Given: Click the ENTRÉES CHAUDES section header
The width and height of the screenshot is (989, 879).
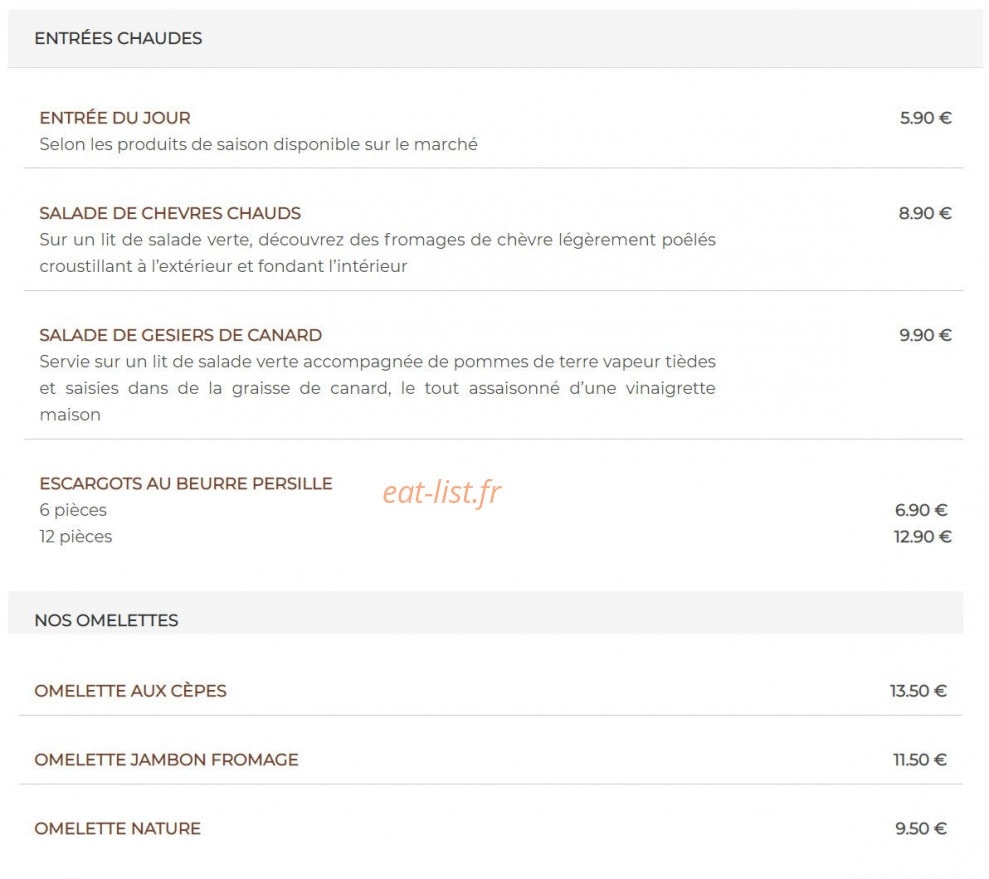Looking at the screenshot, I should [118, 38].
